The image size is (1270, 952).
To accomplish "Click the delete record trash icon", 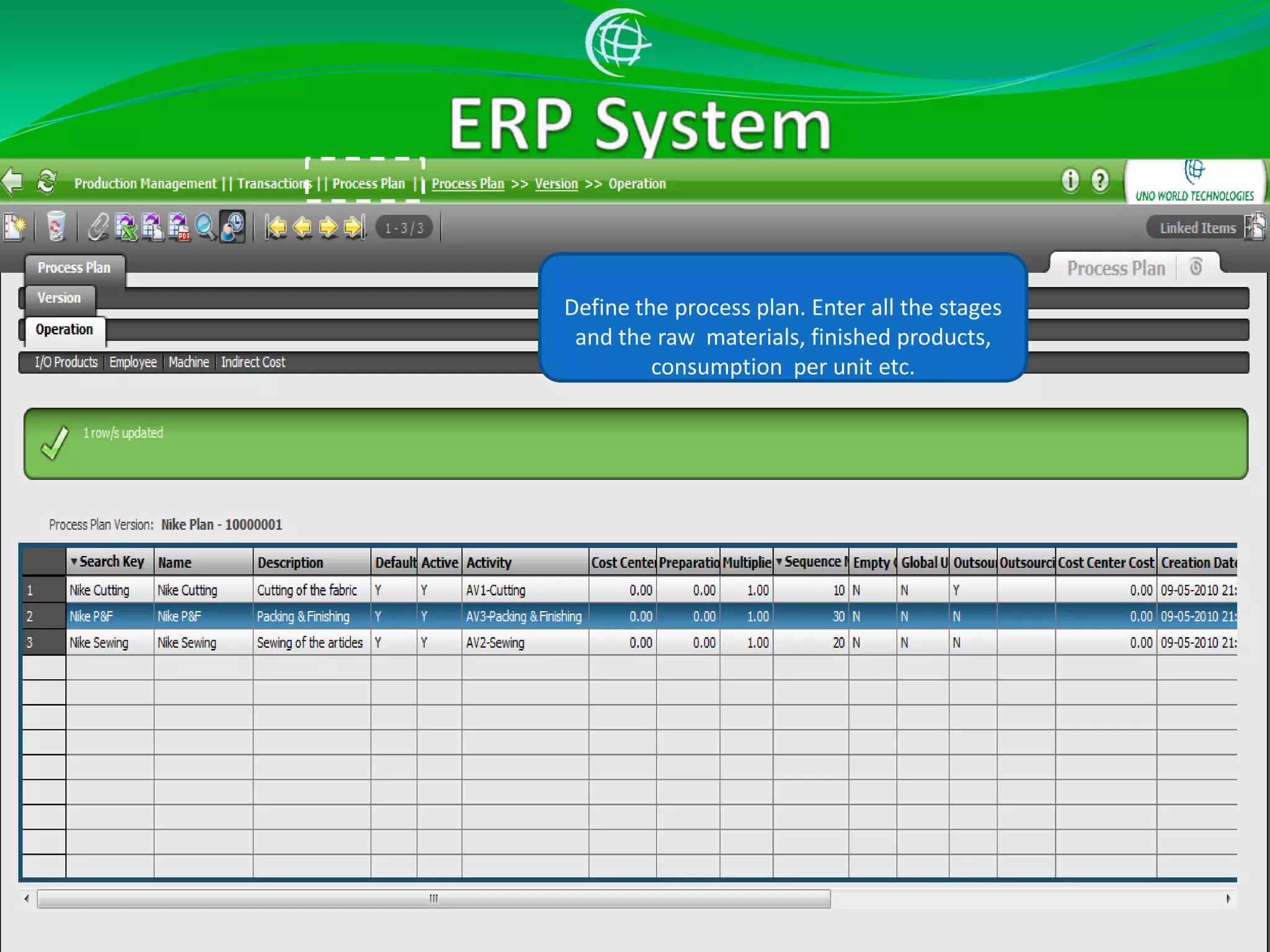I will click(x=56, y=227).
